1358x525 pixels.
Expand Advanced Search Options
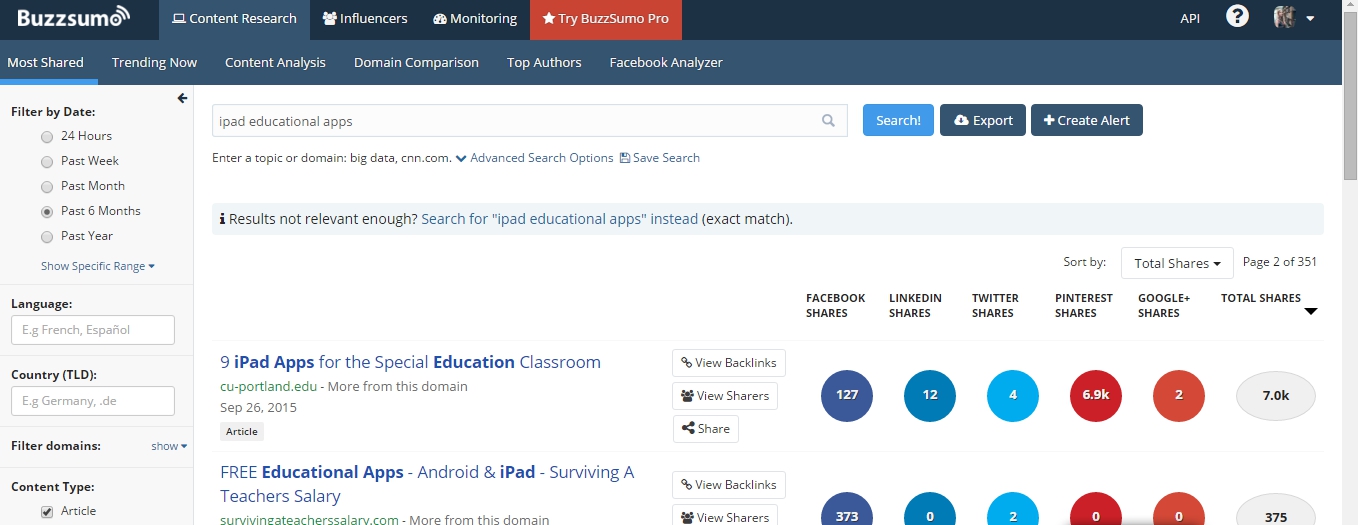[534, 158]
